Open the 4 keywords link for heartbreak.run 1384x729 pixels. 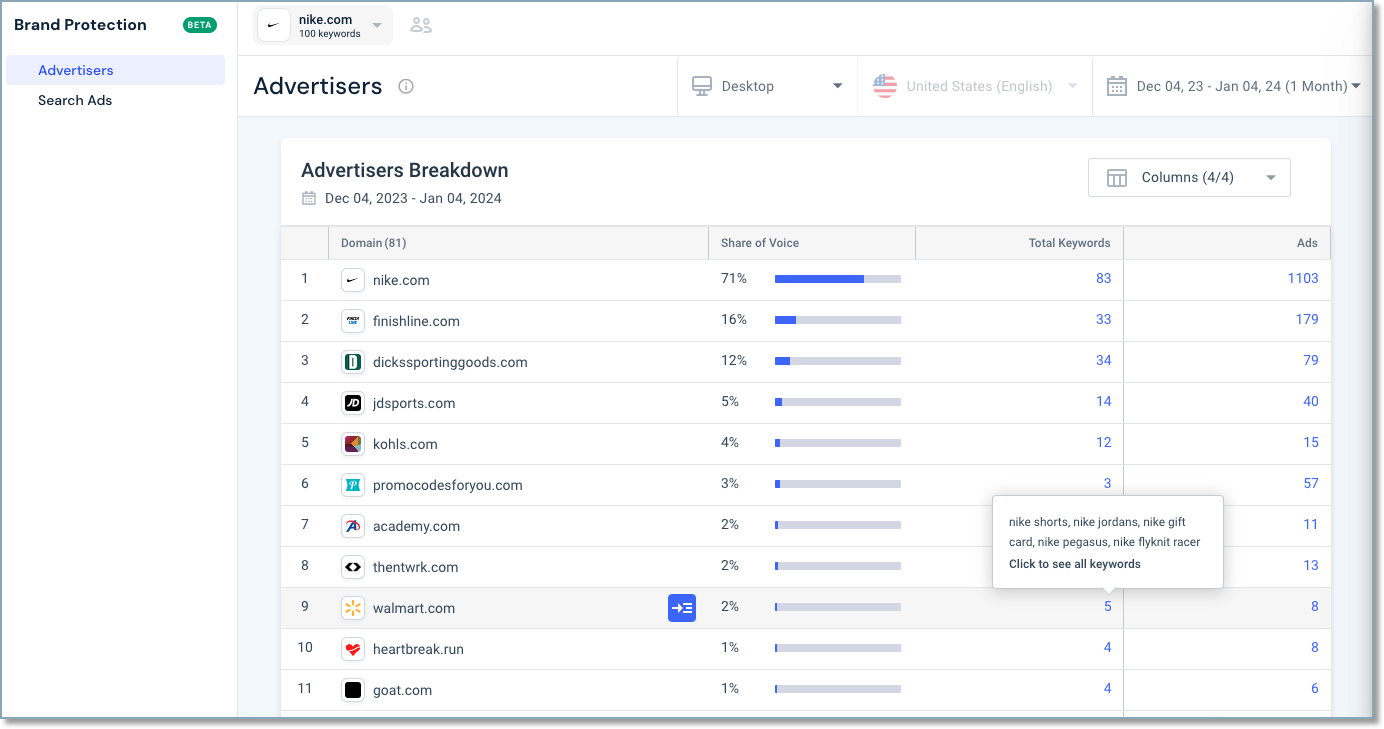tap(1108, 647)
